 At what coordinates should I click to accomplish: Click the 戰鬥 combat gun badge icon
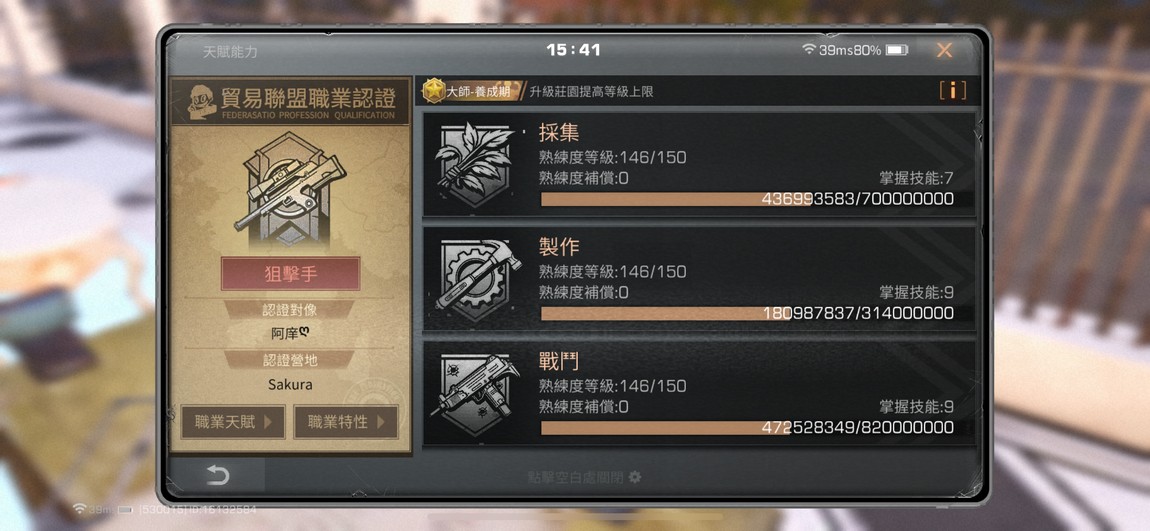tap(476, 394)
